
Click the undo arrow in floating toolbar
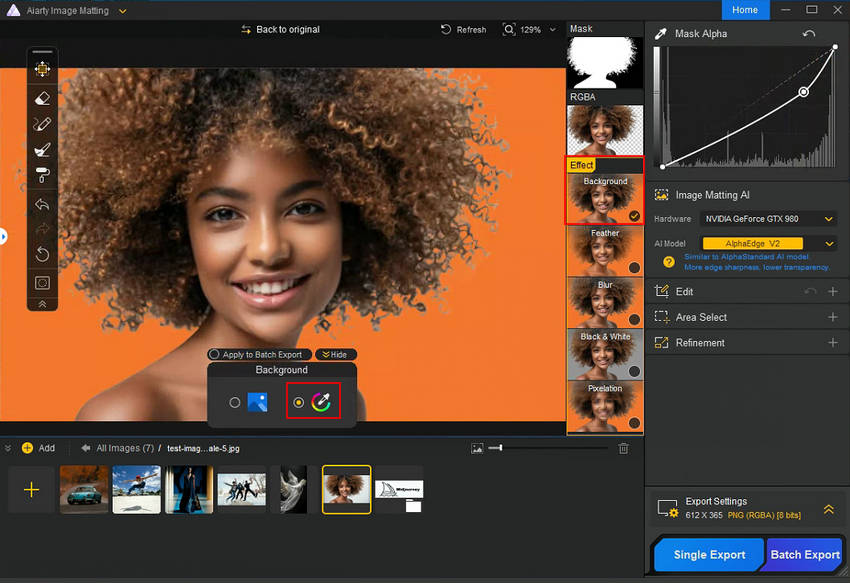click(x=42, y=204)
